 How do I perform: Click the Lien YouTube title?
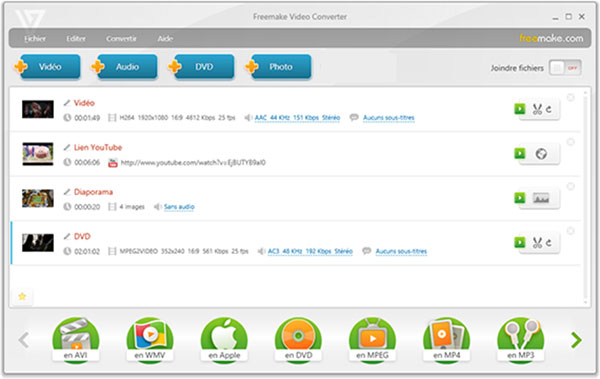[x=98, y=147]
